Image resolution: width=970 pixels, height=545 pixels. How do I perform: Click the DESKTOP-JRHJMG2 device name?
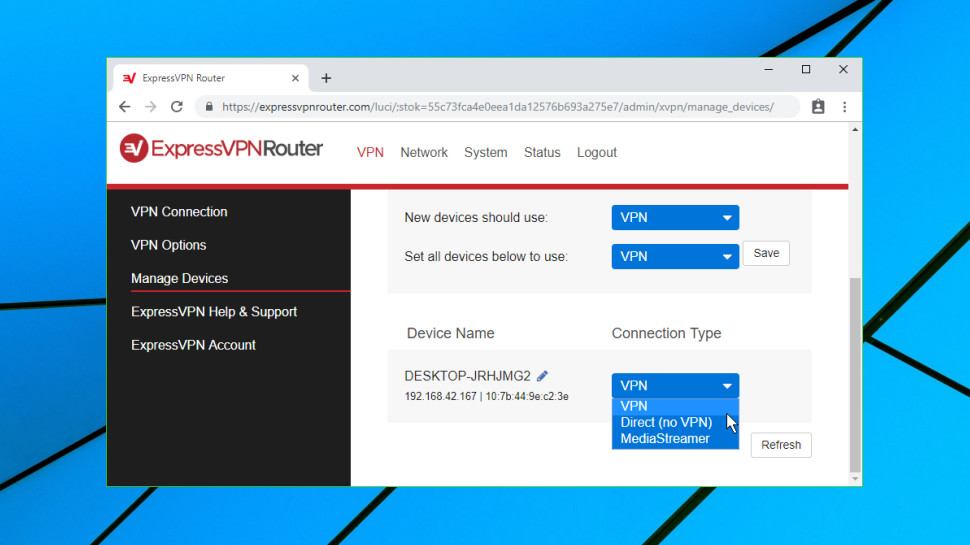tap(467, 376)
